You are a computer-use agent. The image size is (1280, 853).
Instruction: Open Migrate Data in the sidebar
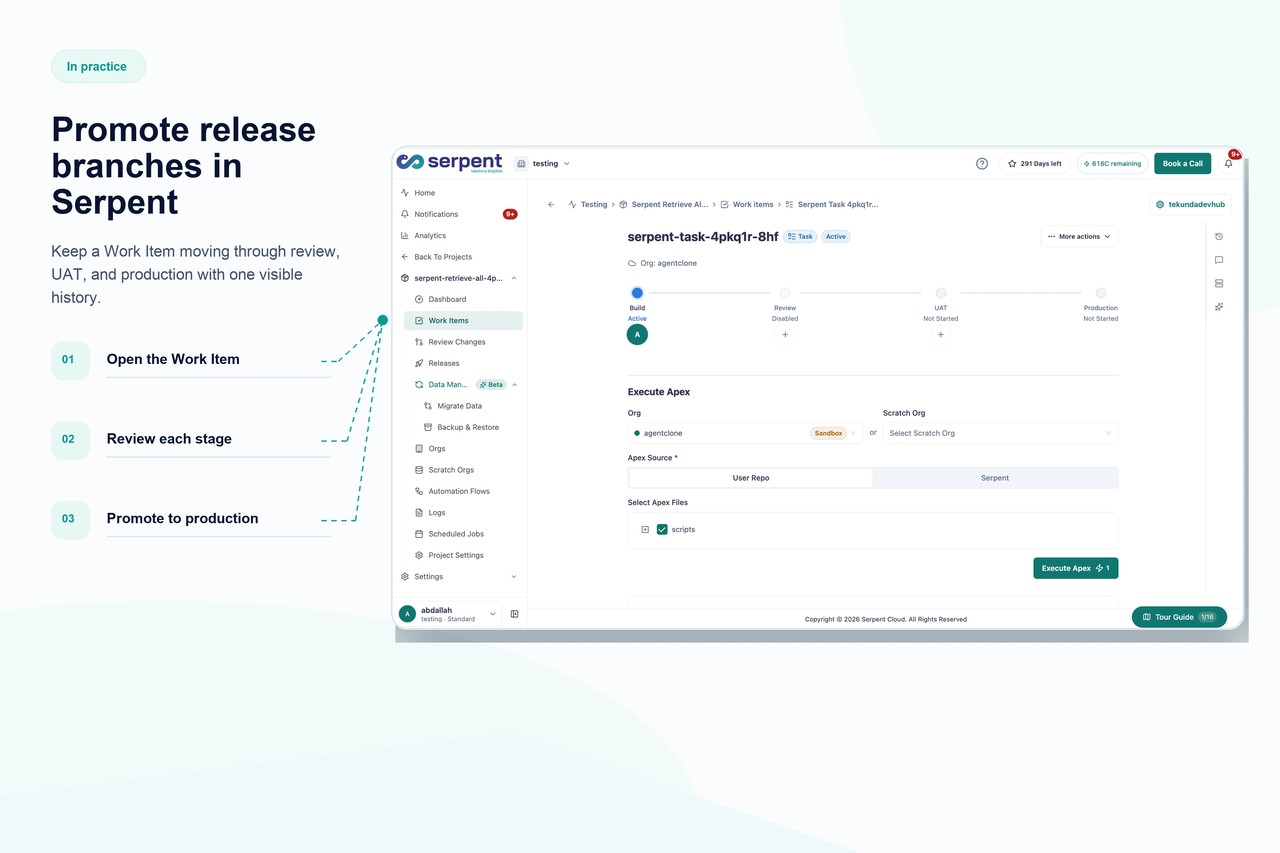pos(470,406)
